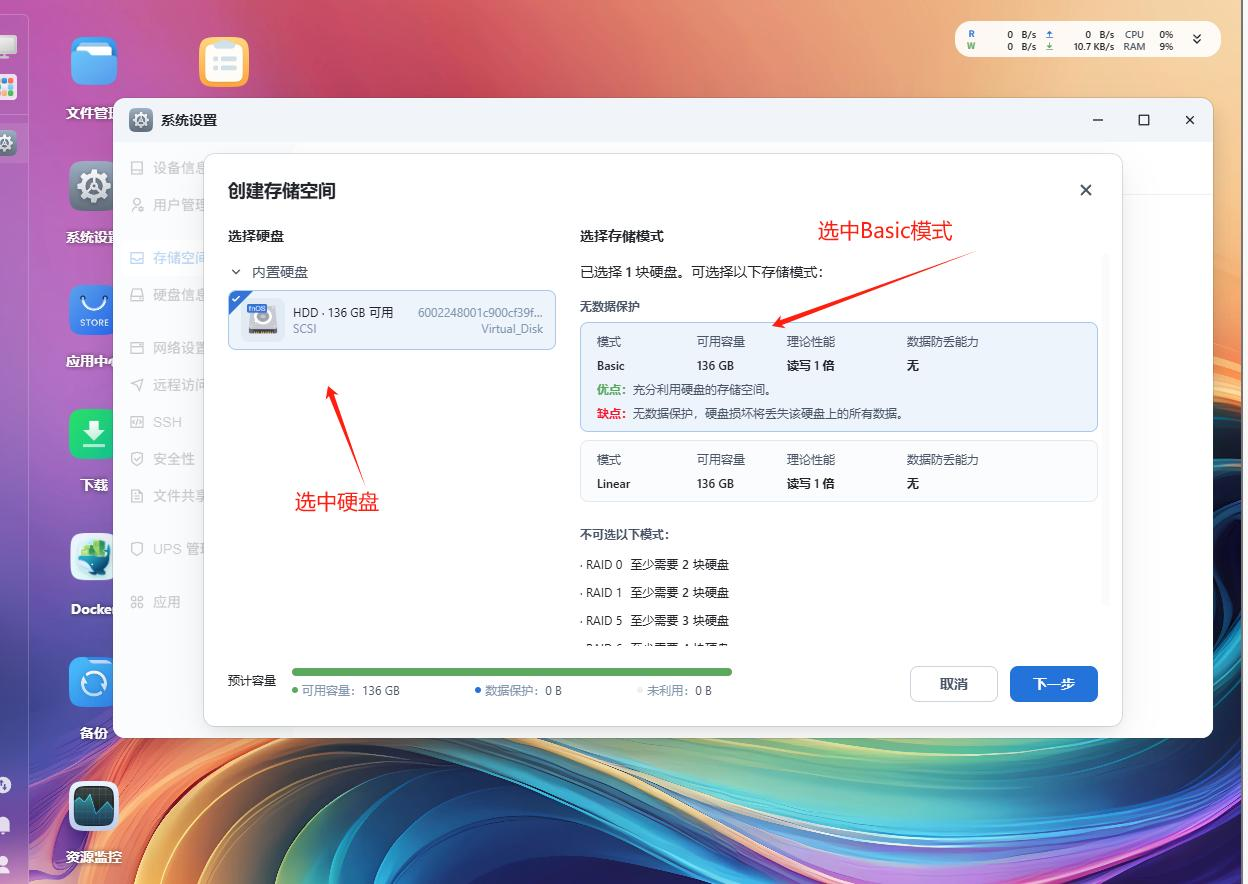Image resolution: width=1248 pixels, height=884 pixels.
Task: Close the 创建存储空间 dialog with X
Action: tap(1086, 190)
